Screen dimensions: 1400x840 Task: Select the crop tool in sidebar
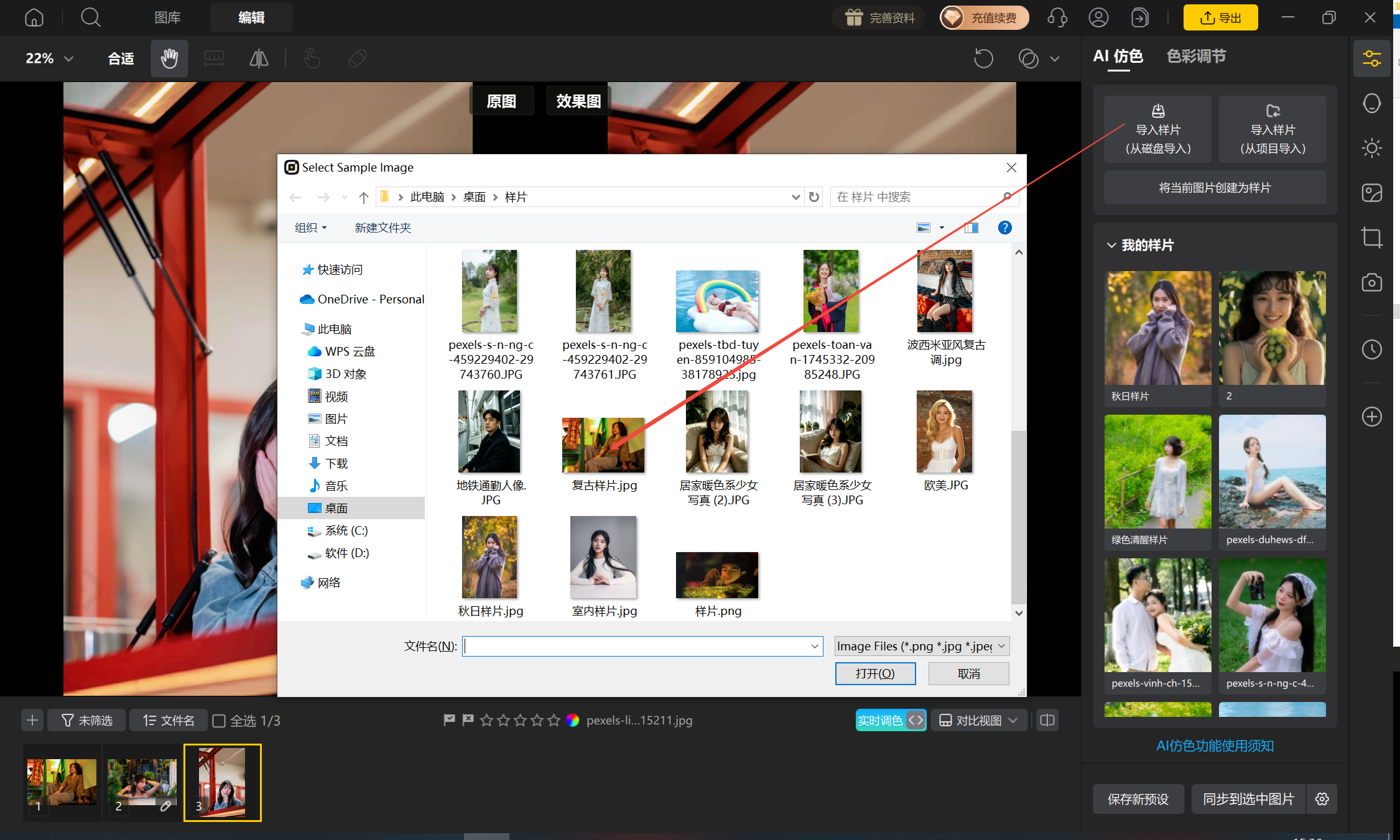click(x=1371, y=238)
